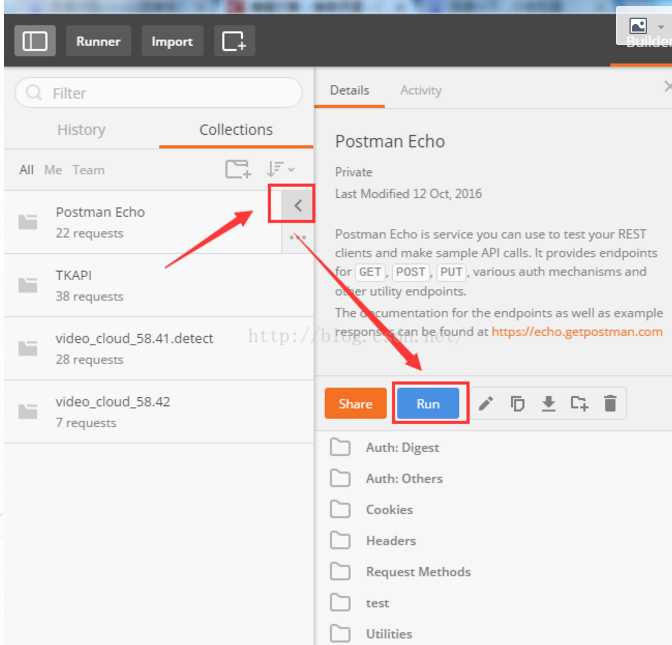The image size is (672, 645).
Task: Select the Me filter
Action: pyautogui.click(x=53, y=170)
